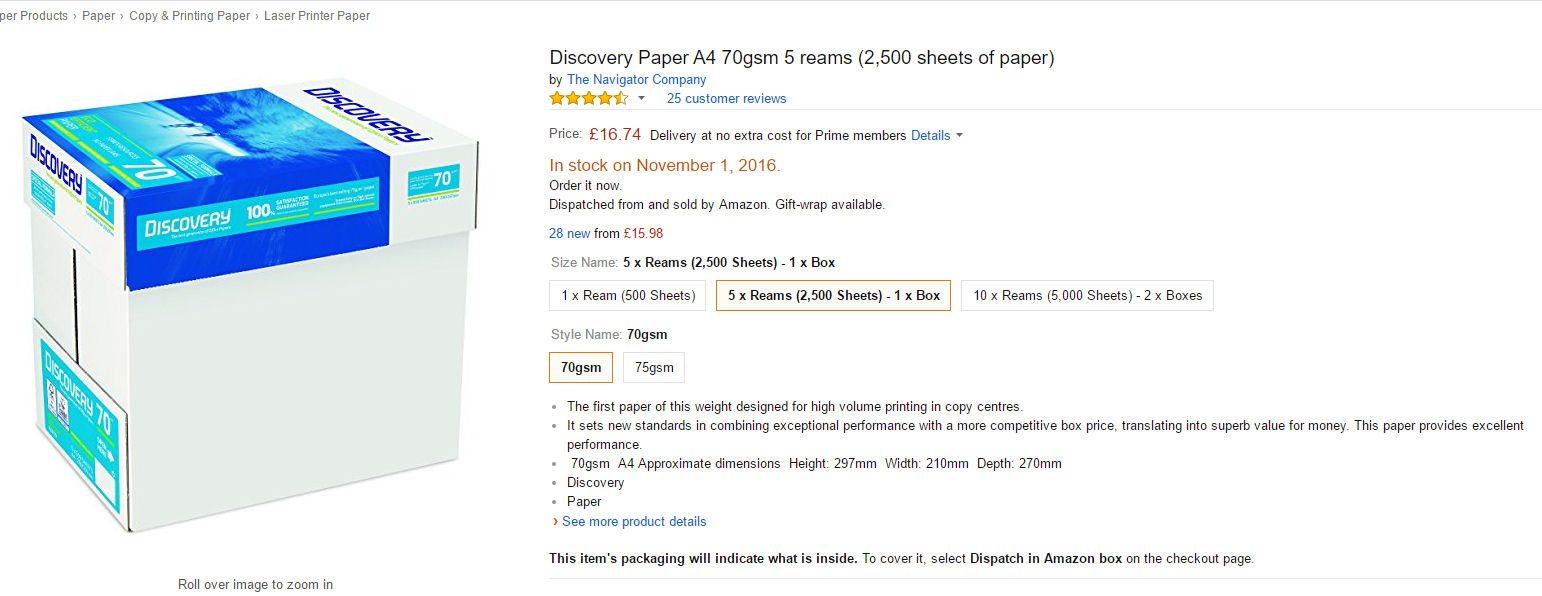Visit The Navigator Company brand page
This screenshot has width=1542, height=596.
(x=636, y=79)
